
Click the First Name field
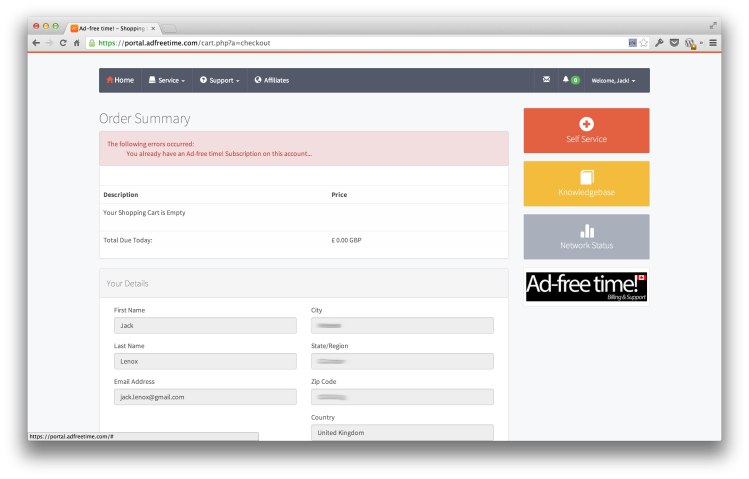(205, 326)
